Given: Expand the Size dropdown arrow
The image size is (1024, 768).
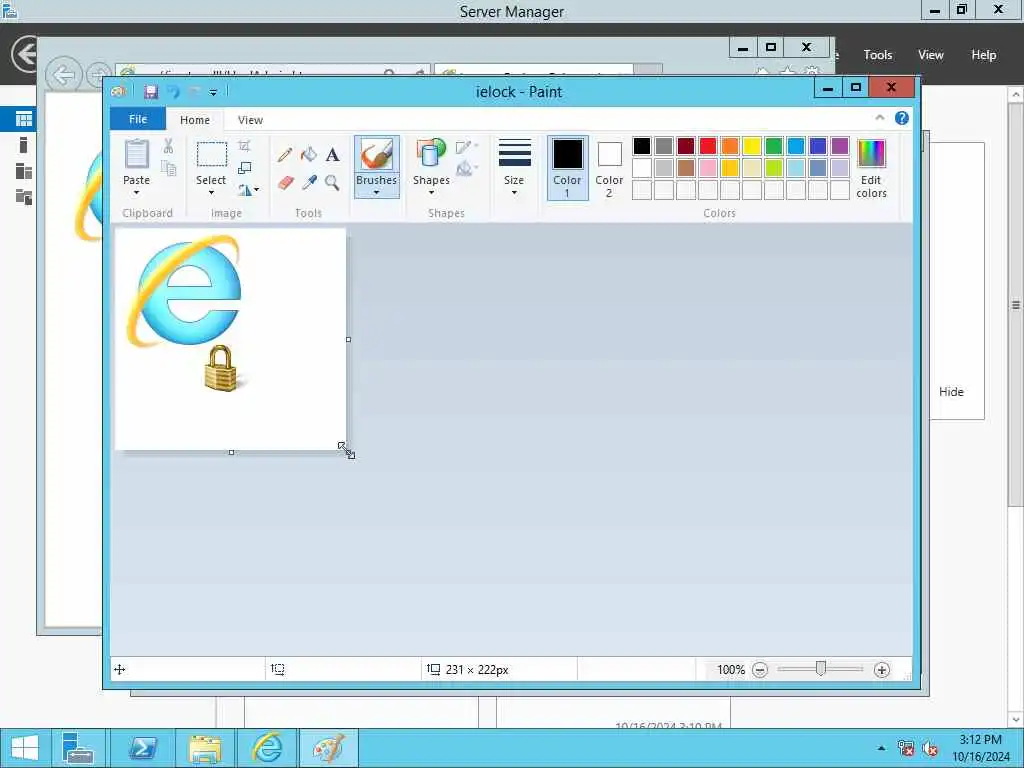Looking at the screenshot, I should coord(514,193).
